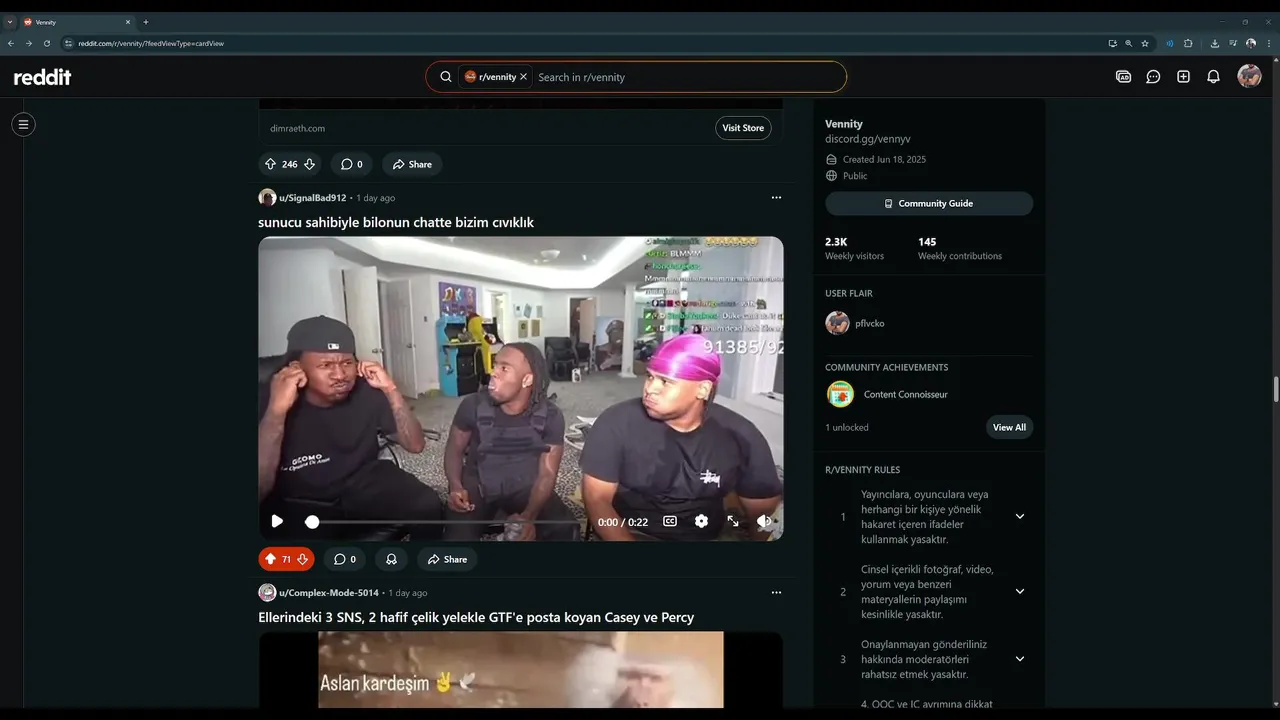Open the notifications bell
The height and width of the screenshot is (720, 1280).
(x=1213, y=77)
